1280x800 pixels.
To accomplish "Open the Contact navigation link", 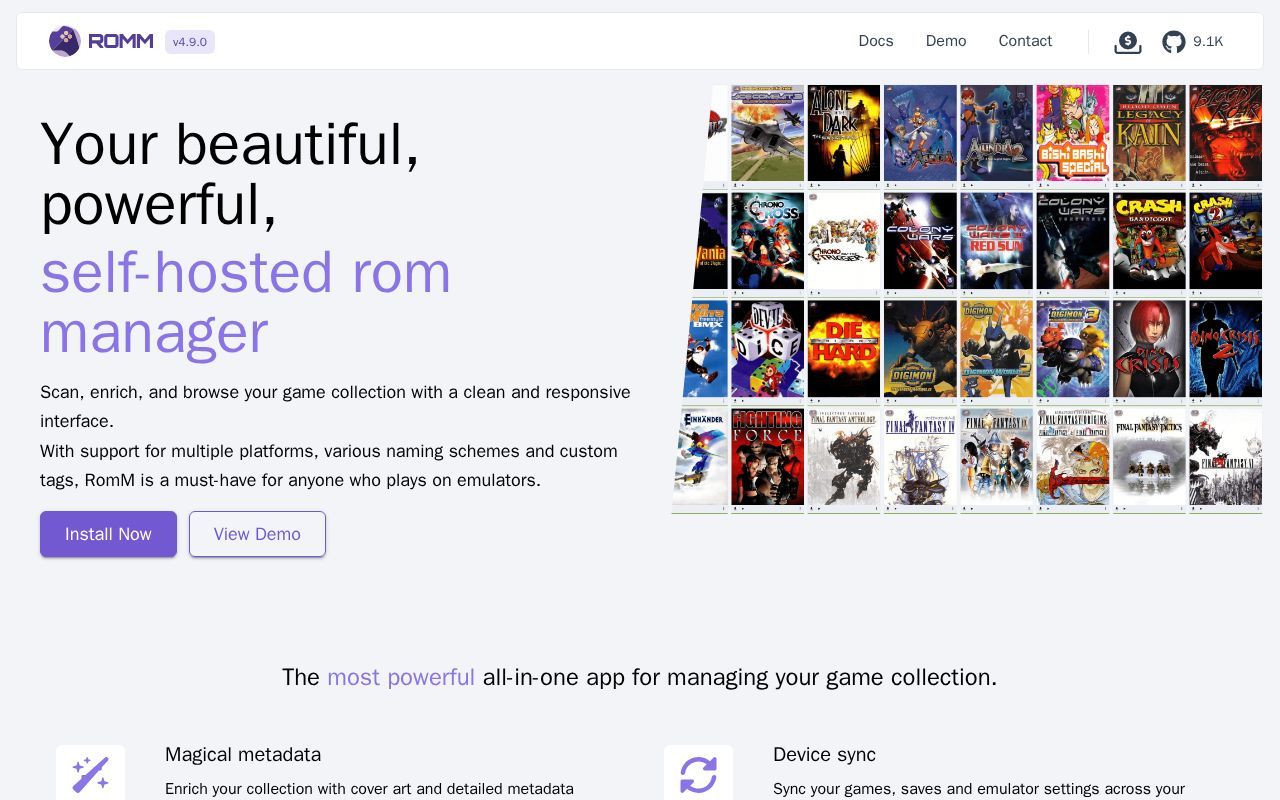I will 1025,41.
